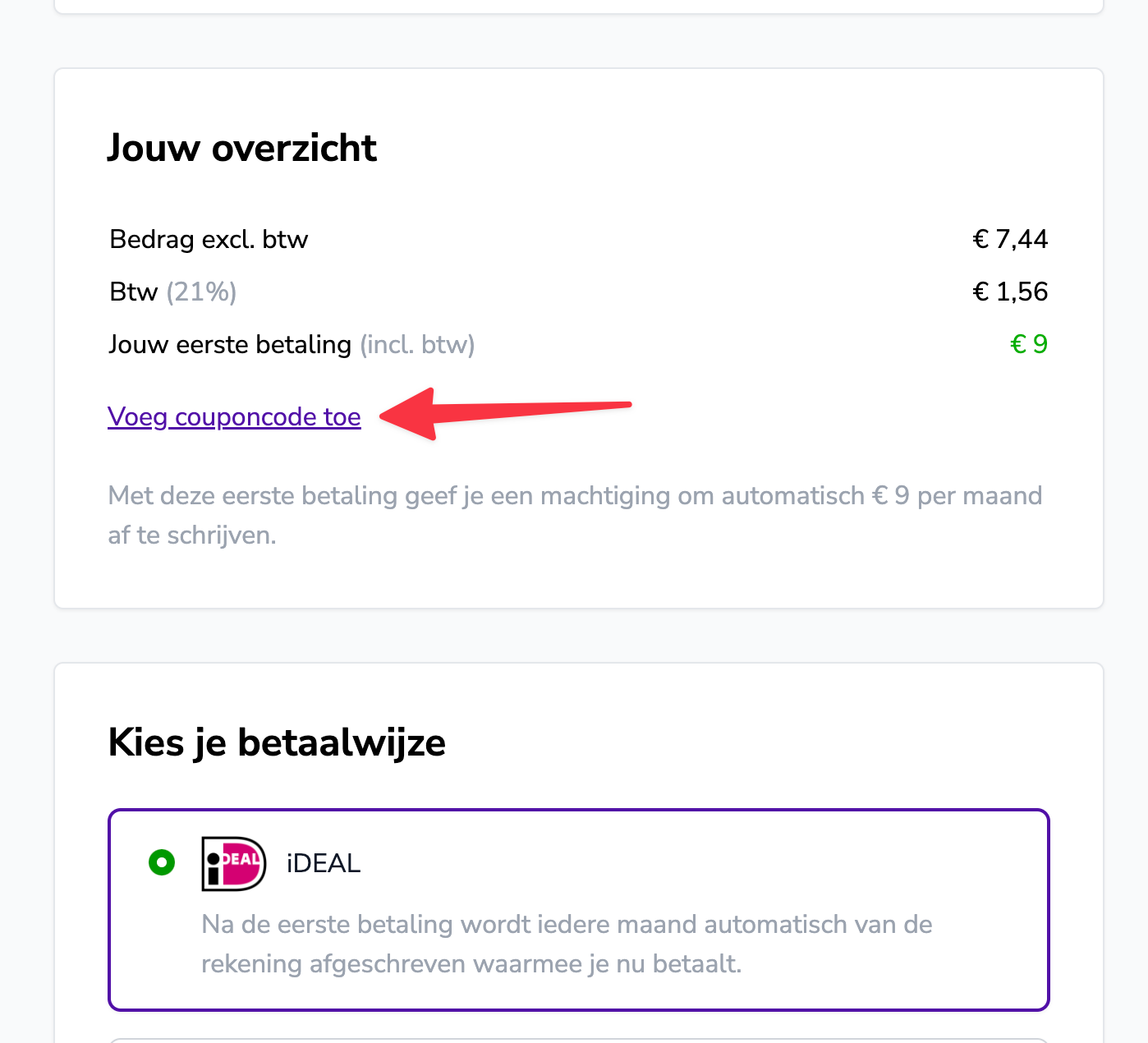This screenshot has height=1043, width=1148.
Task: Click the iDEAL automatic debit description text
Action: (x=567, y=944)
